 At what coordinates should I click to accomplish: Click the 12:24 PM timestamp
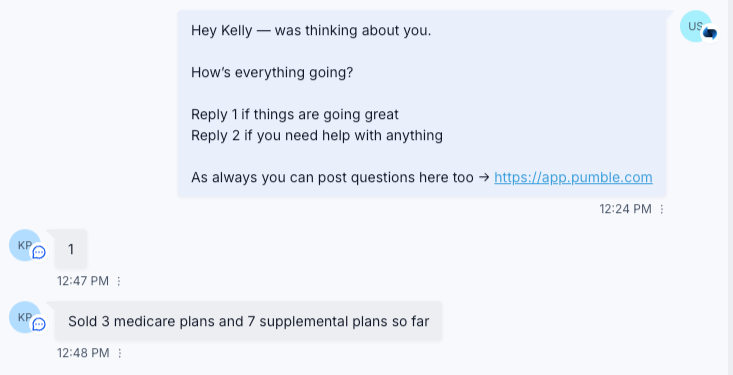point(625,209)
